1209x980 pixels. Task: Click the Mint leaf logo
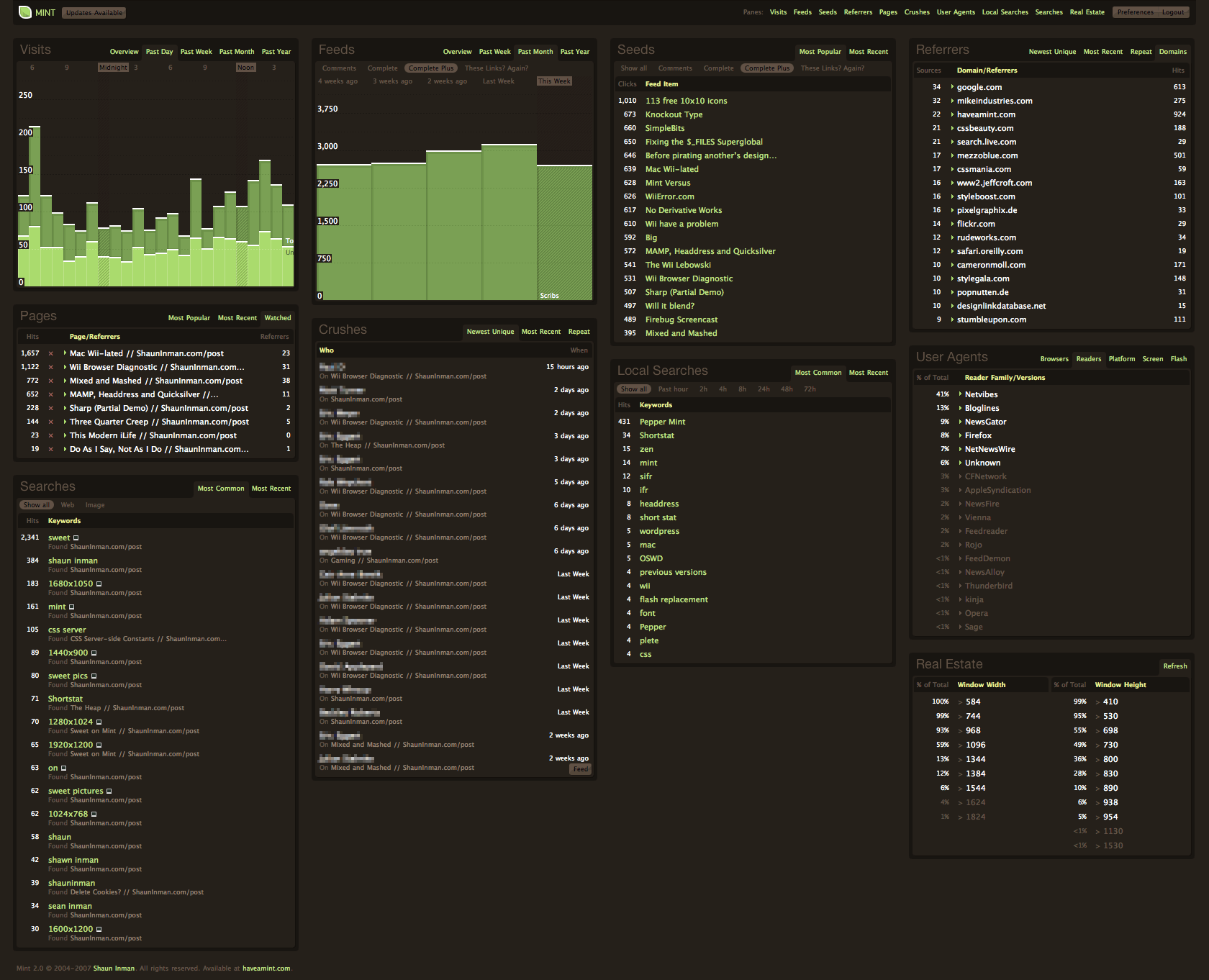click(x=25, y=12)
